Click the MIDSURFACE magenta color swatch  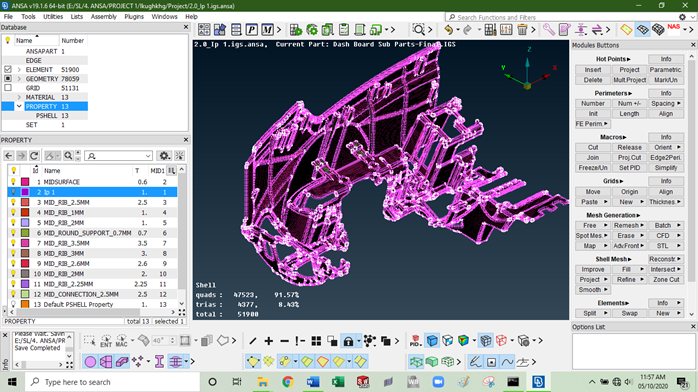point(25,182)
